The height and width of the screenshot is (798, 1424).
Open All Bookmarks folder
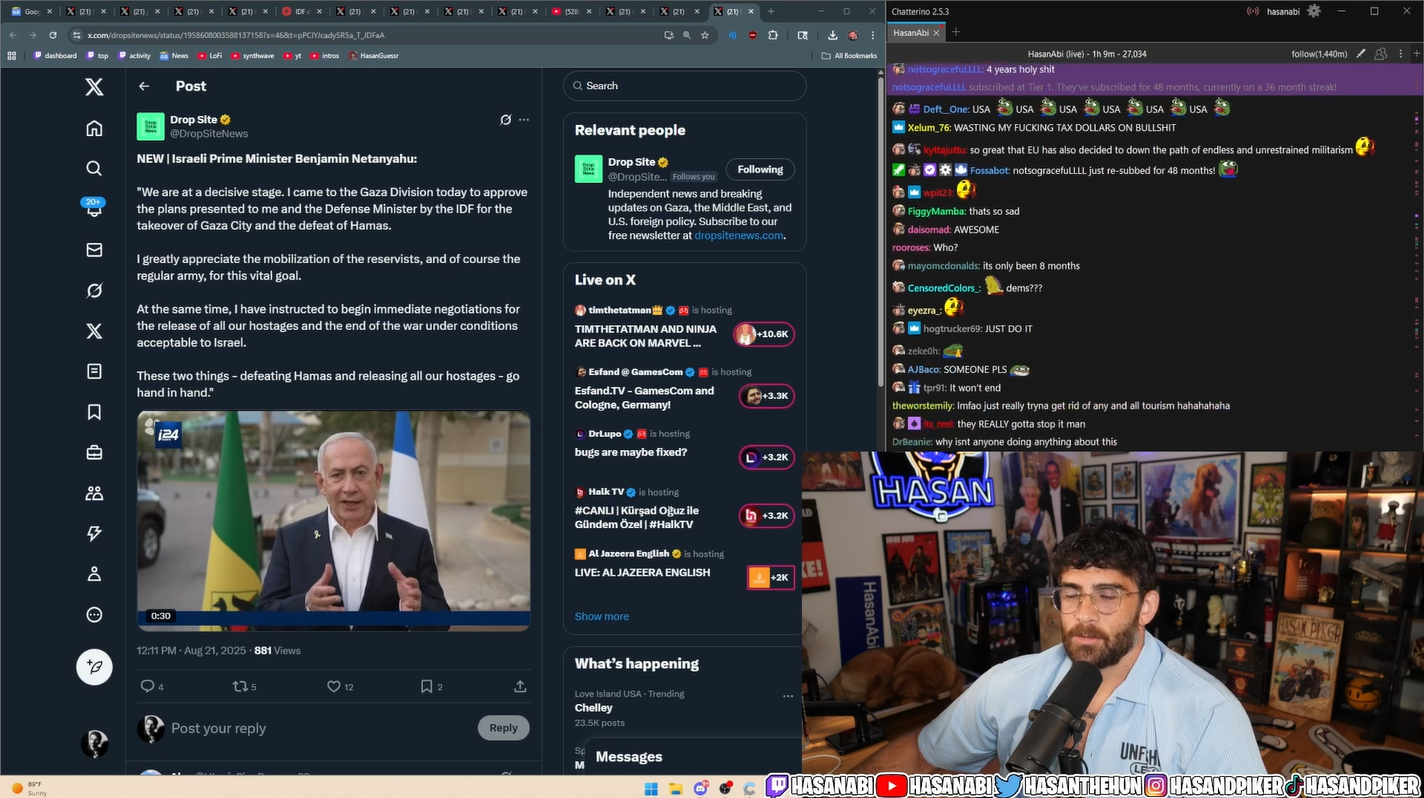[849, 56]
